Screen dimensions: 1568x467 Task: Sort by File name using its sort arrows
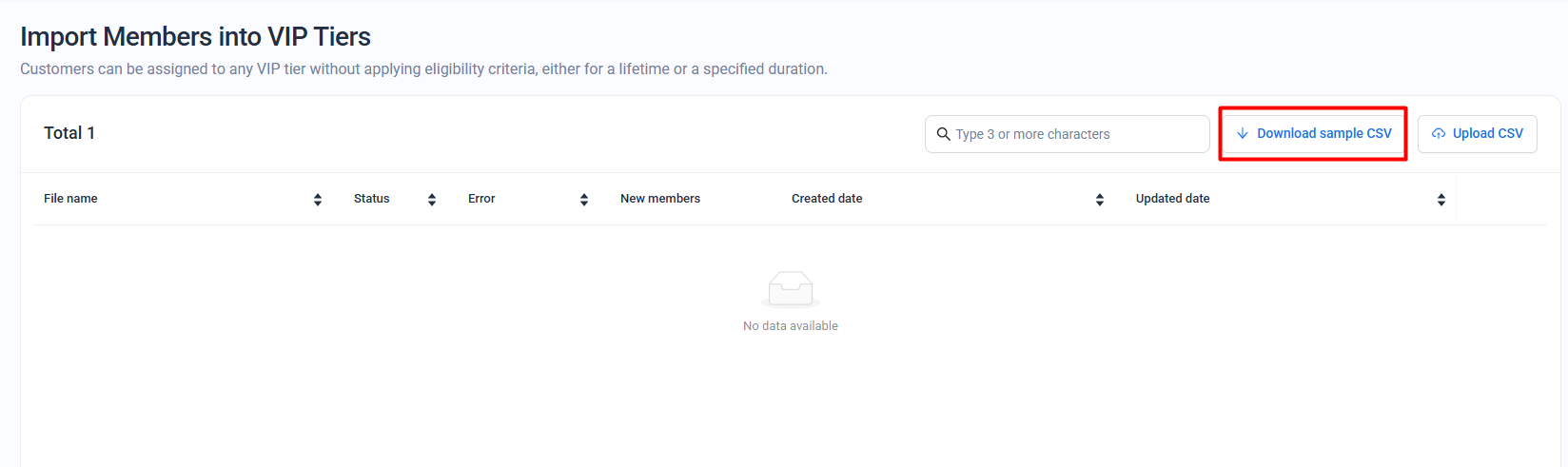[318, 200]
